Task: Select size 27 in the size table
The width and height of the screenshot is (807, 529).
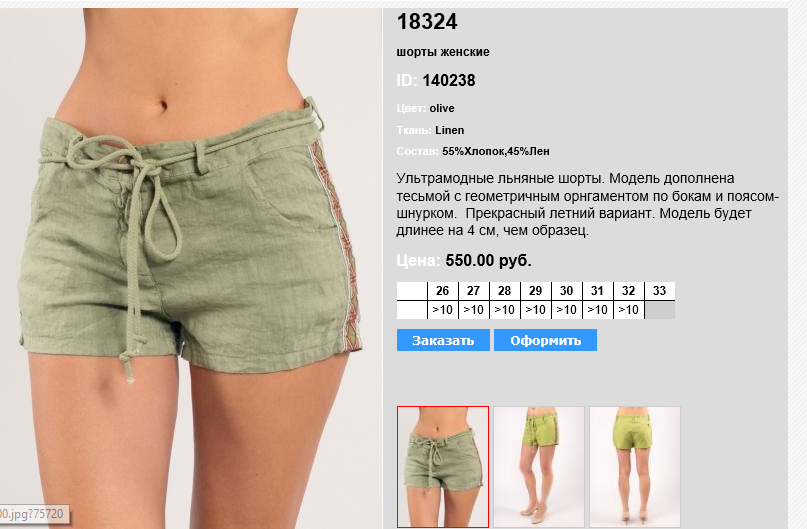Action: coord(473,291)
